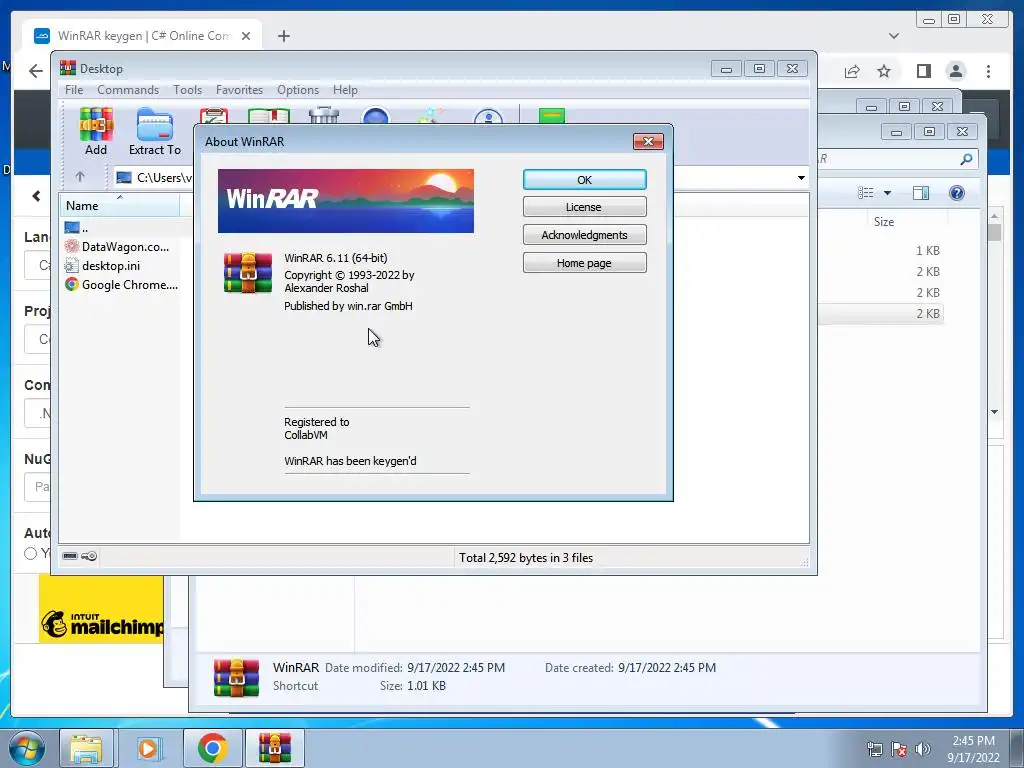Image resolution: width=1024 pixels, height=768 pixels.
Task: Bookmark this page with the star icon
Action: click(x=884, y=71)
